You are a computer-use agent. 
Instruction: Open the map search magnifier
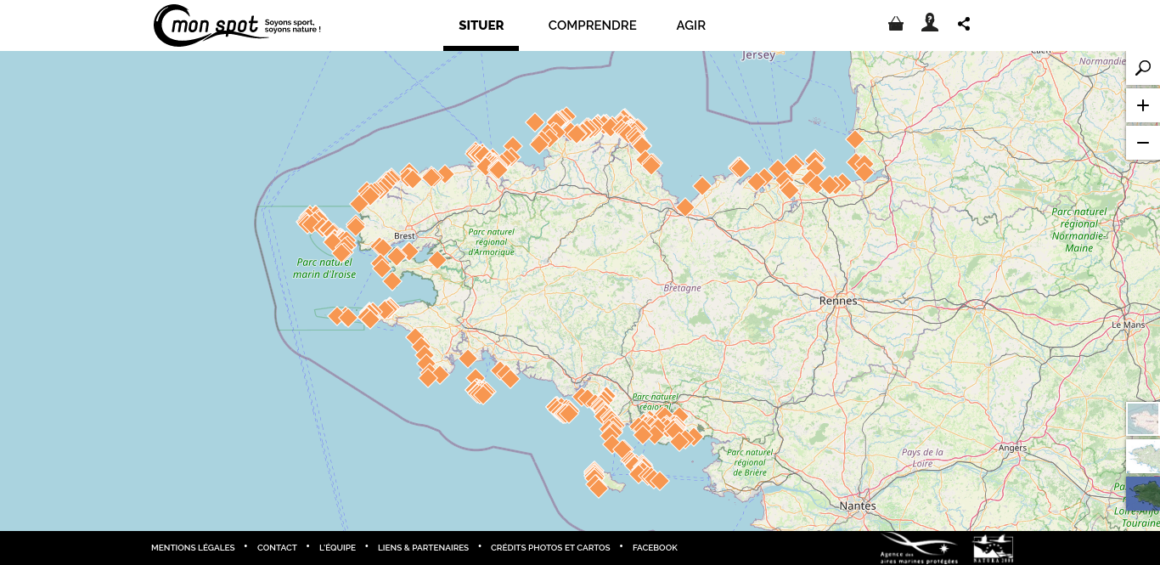[1142, 68]
